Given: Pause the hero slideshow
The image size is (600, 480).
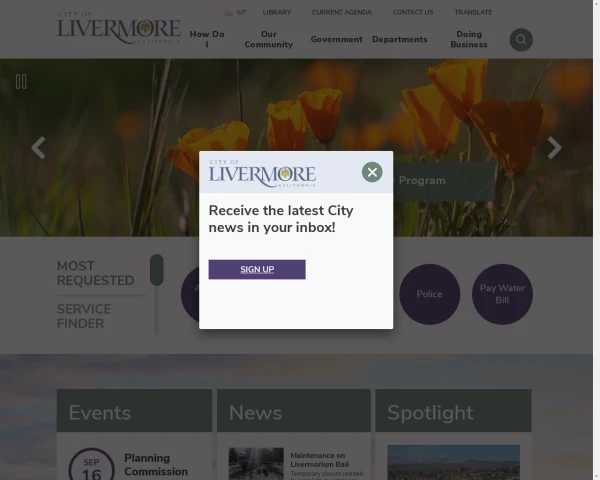Looking at the screenshot, I should [21, 82].
